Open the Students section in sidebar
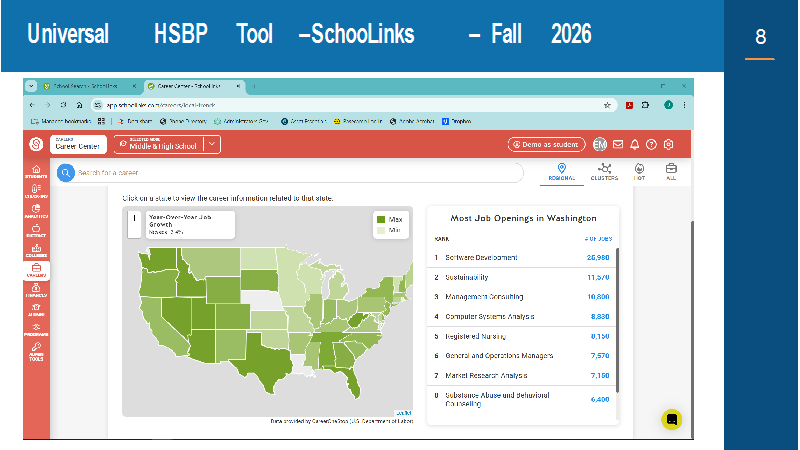Screen dimensions: 800x450 (36, 171)
